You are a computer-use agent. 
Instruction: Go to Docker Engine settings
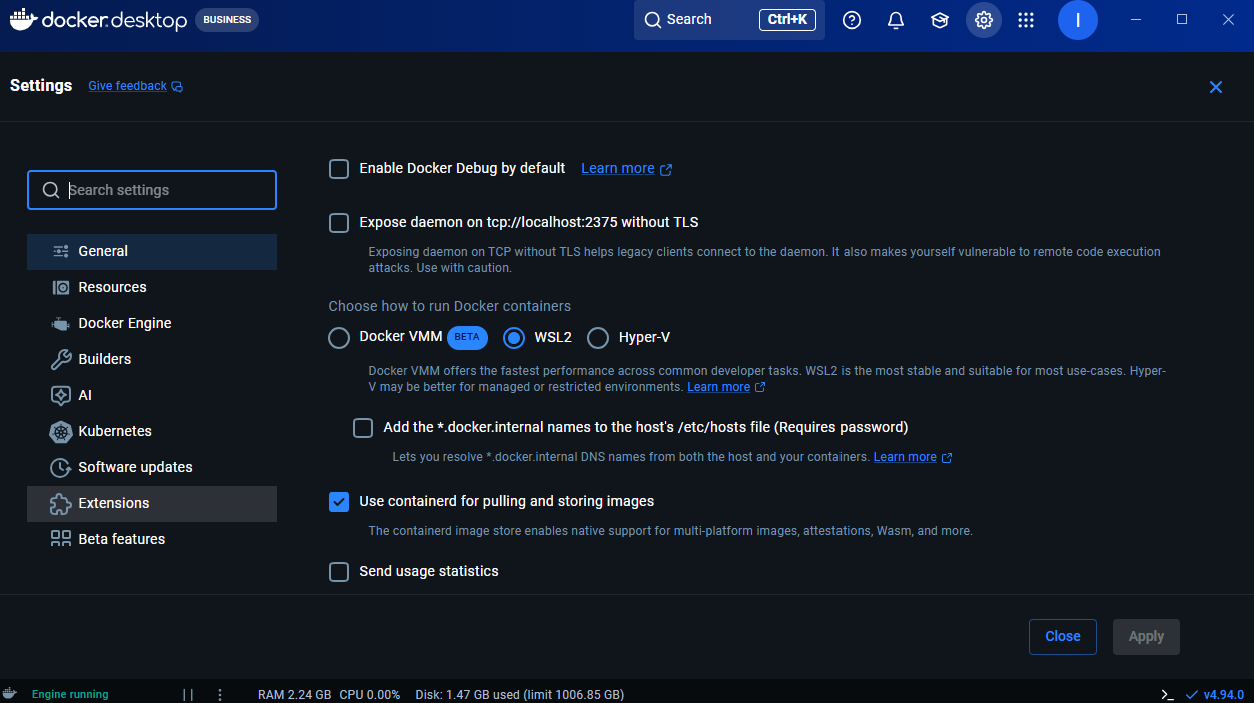(152, 323)
